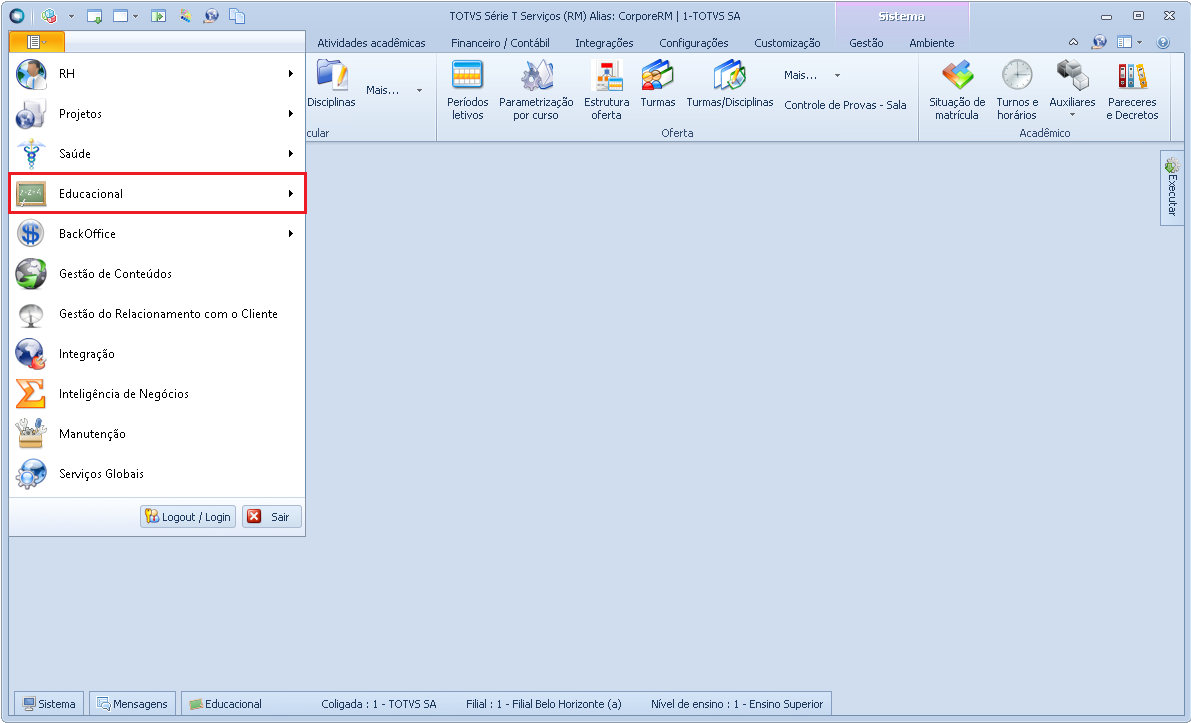The width and height of the screenshot is (1191, 723).
Task: Open Pareceres e Decretos binders icon
Action: tap(1132, 75)
